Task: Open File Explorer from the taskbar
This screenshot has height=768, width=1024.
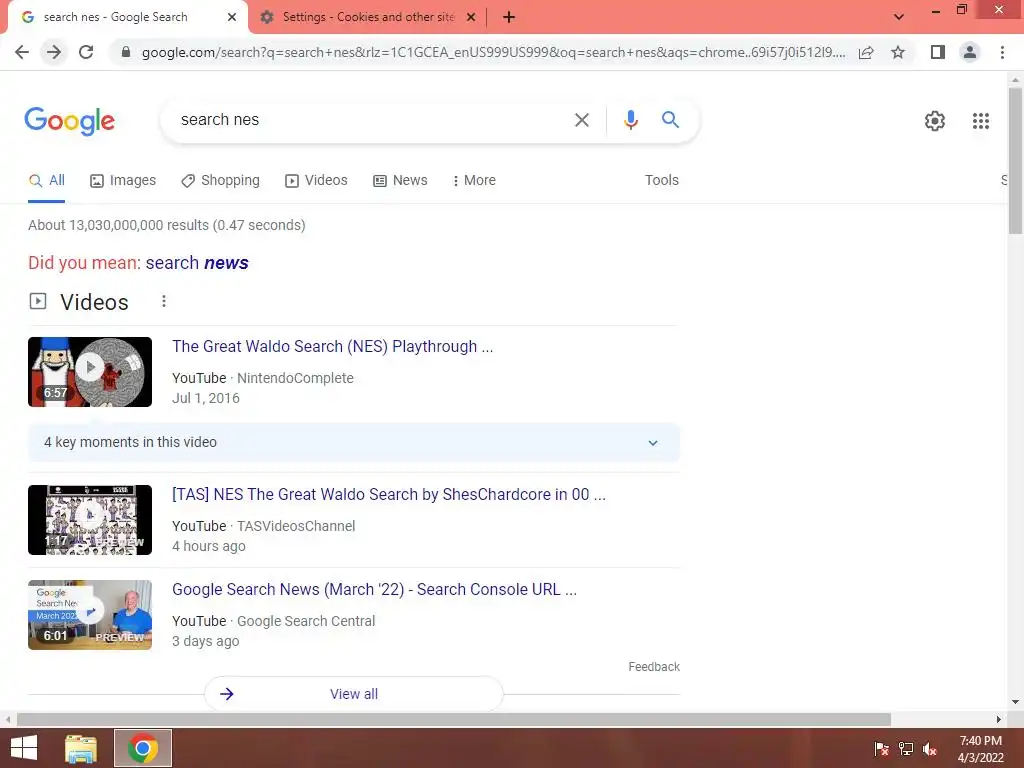Action: pyautogui.click(x=81, y=748)
